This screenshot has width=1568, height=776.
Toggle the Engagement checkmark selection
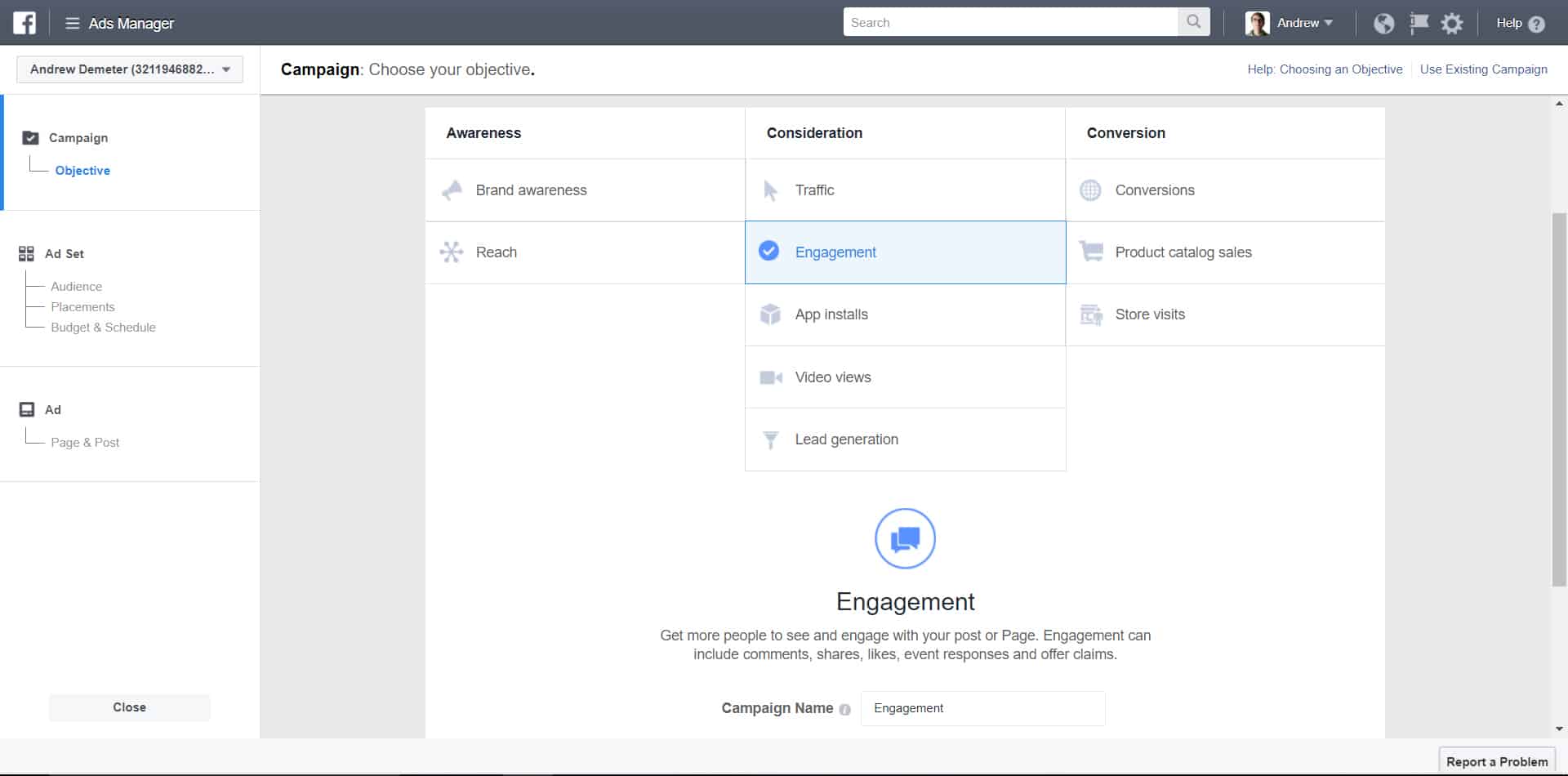[768, 251]
